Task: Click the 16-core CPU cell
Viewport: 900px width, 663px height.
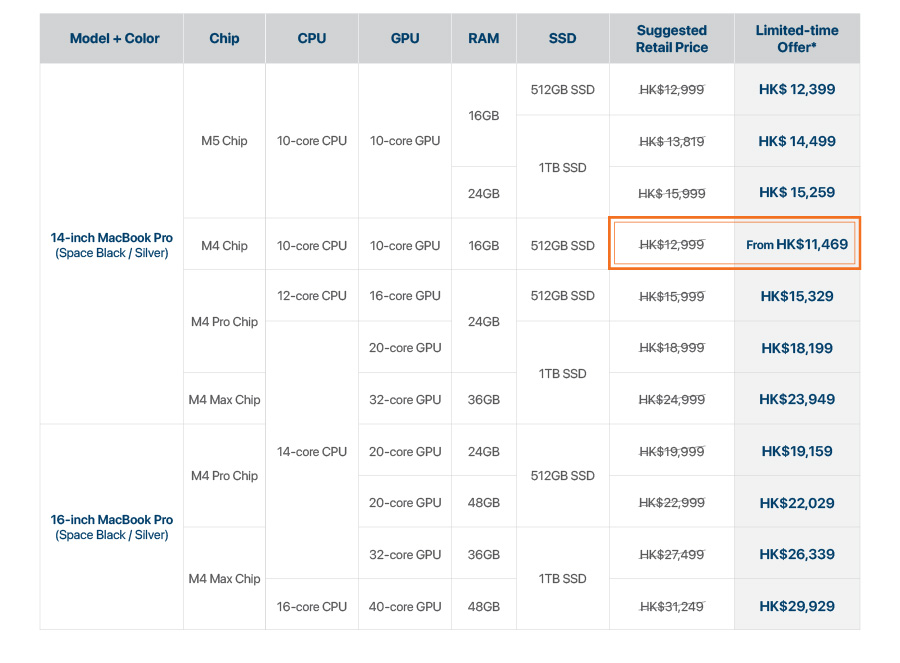Action: (x=312, y=606)
